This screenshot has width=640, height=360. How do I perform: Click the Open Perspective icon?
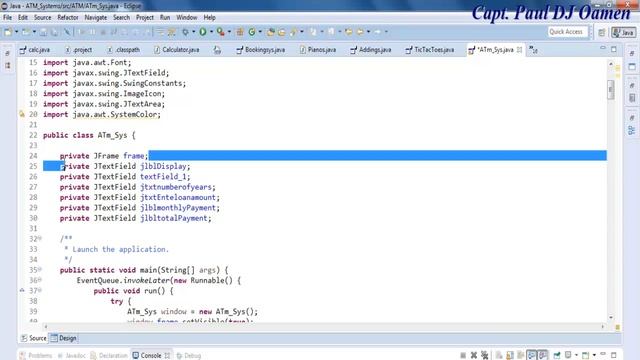click(x=602, y=33)
